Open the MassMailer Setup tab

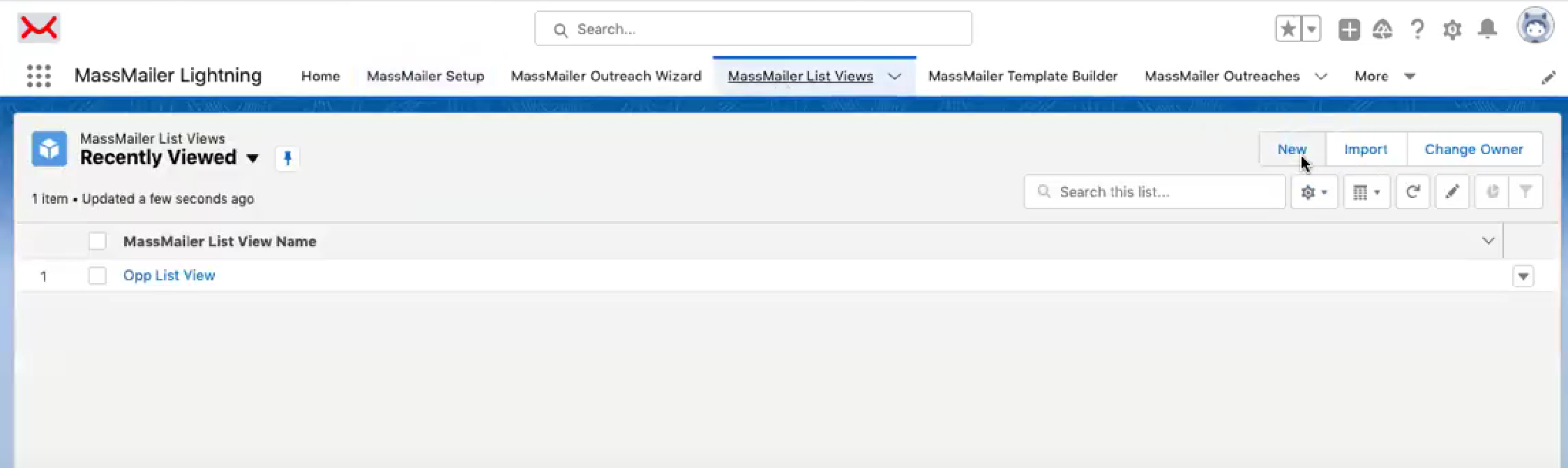(425, 76)
